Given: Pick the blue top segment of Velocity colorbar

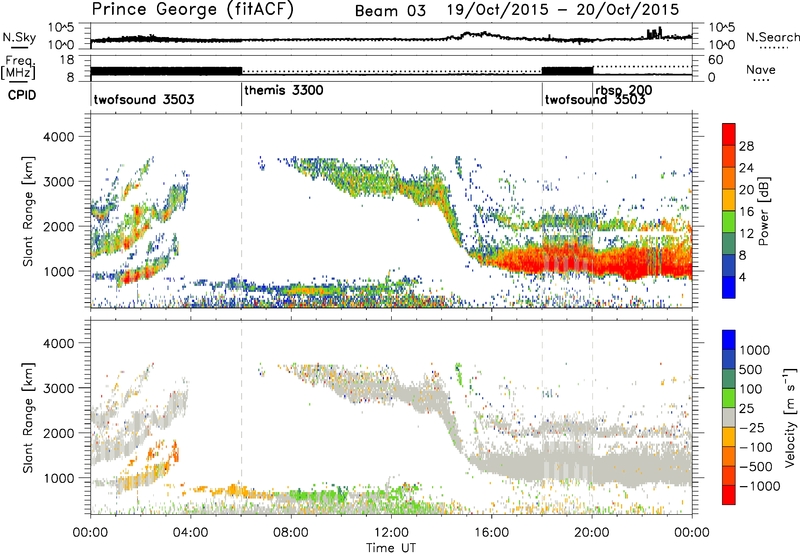Looking at the screenshot, I should tap(729, 340).
